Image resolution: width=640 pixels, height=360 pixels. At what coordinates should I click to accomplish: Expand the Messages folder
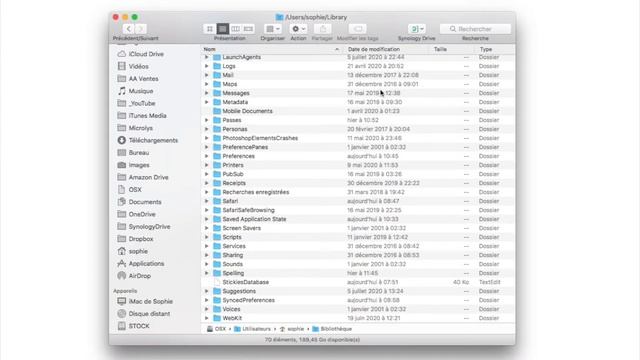click(207, 93)
